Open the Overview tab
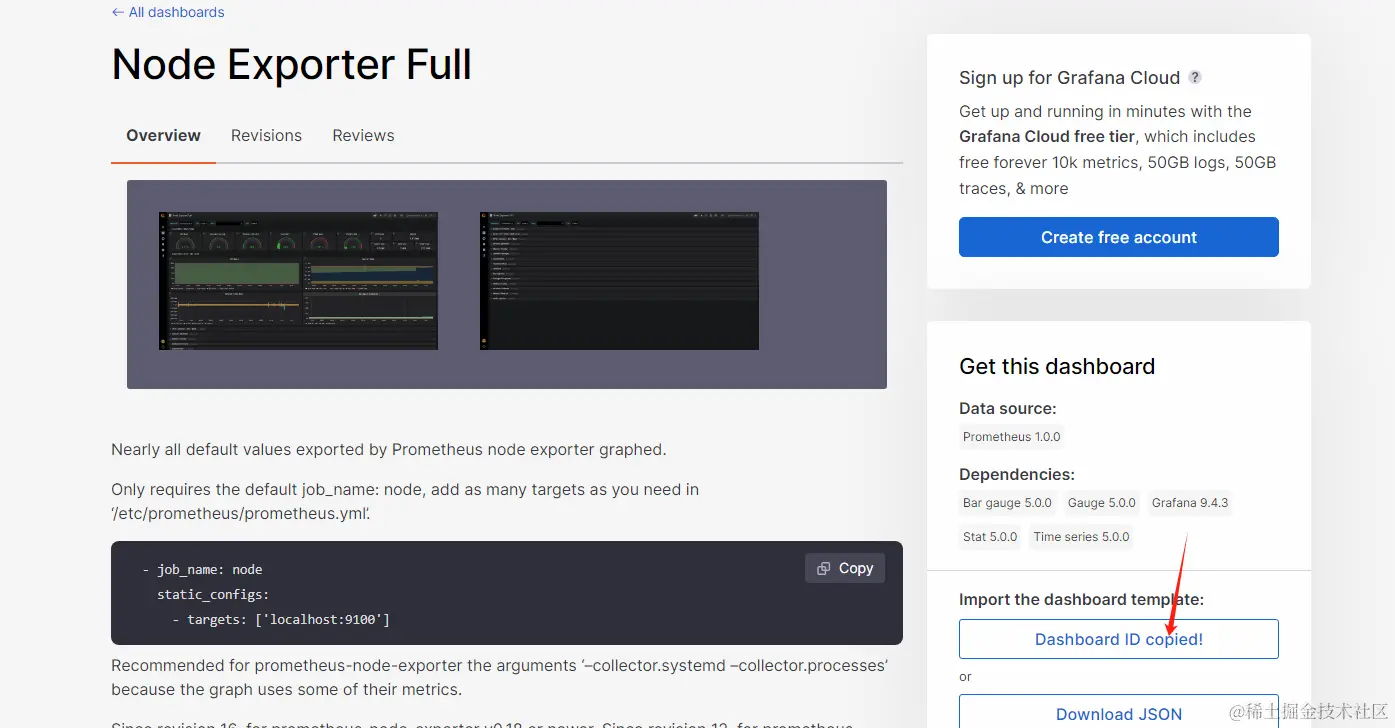This screenshot has height=728, width=1395. pos(163,135)
